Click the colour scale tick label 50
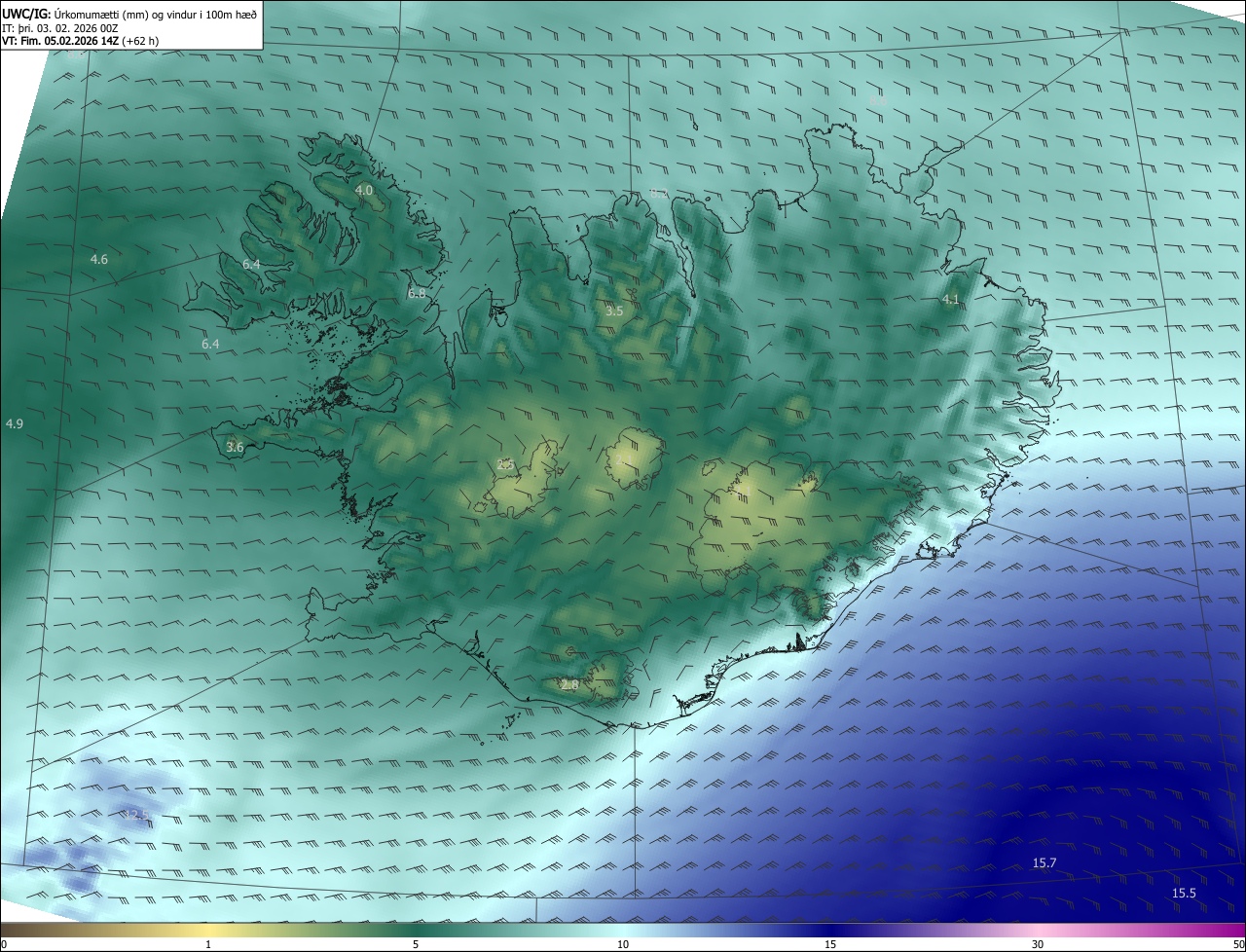This screenshot has width=1246, height=952. [x=1238, y=944]
